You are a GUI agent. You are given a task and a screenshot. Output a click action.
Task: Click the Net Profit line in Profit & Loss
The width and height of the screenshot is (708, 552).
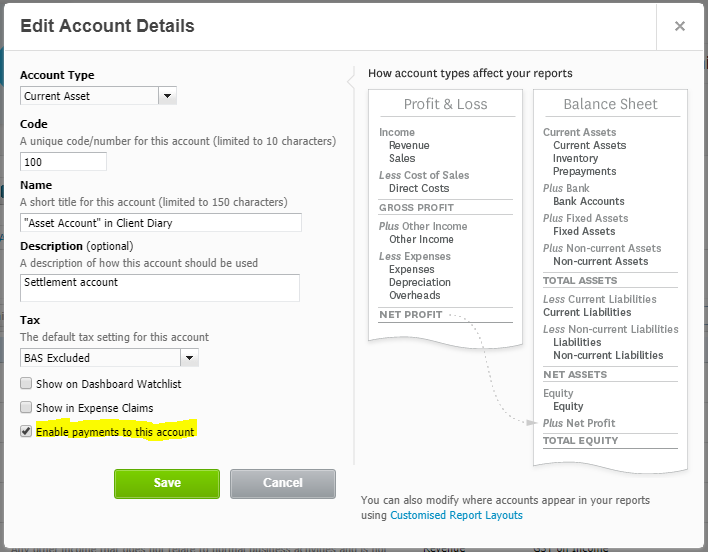(410, 315)
